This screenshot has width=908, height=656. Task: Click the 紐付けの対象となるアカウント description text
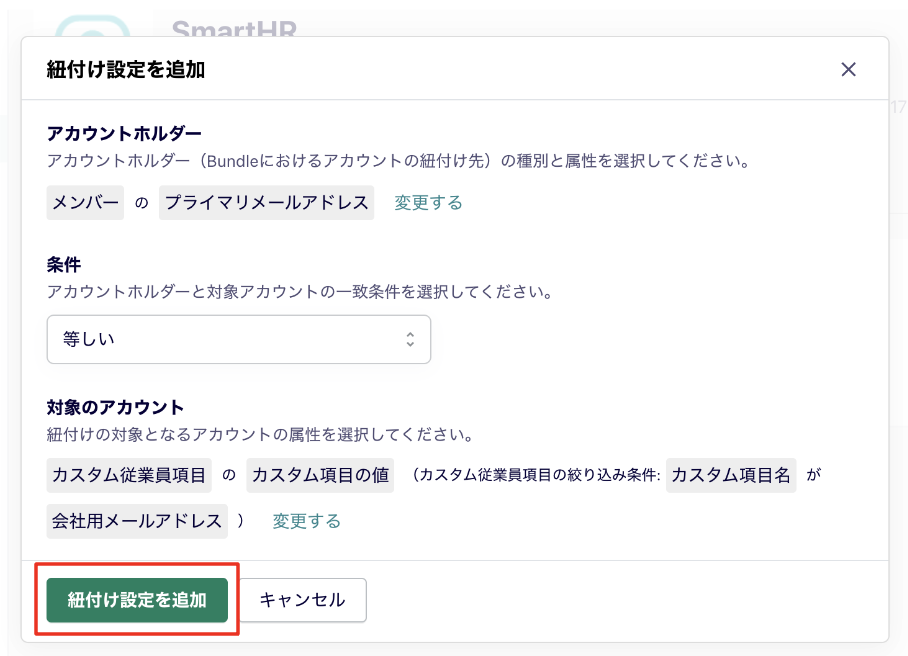pos(260,434)
